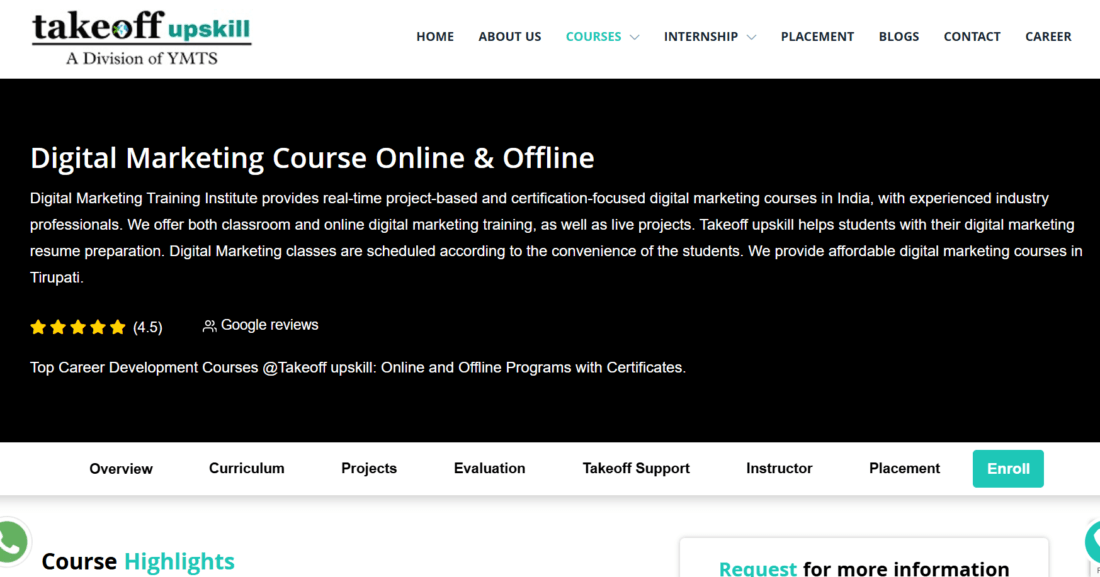
Task: Open the Home menu item
Action: tap(435, 36)
